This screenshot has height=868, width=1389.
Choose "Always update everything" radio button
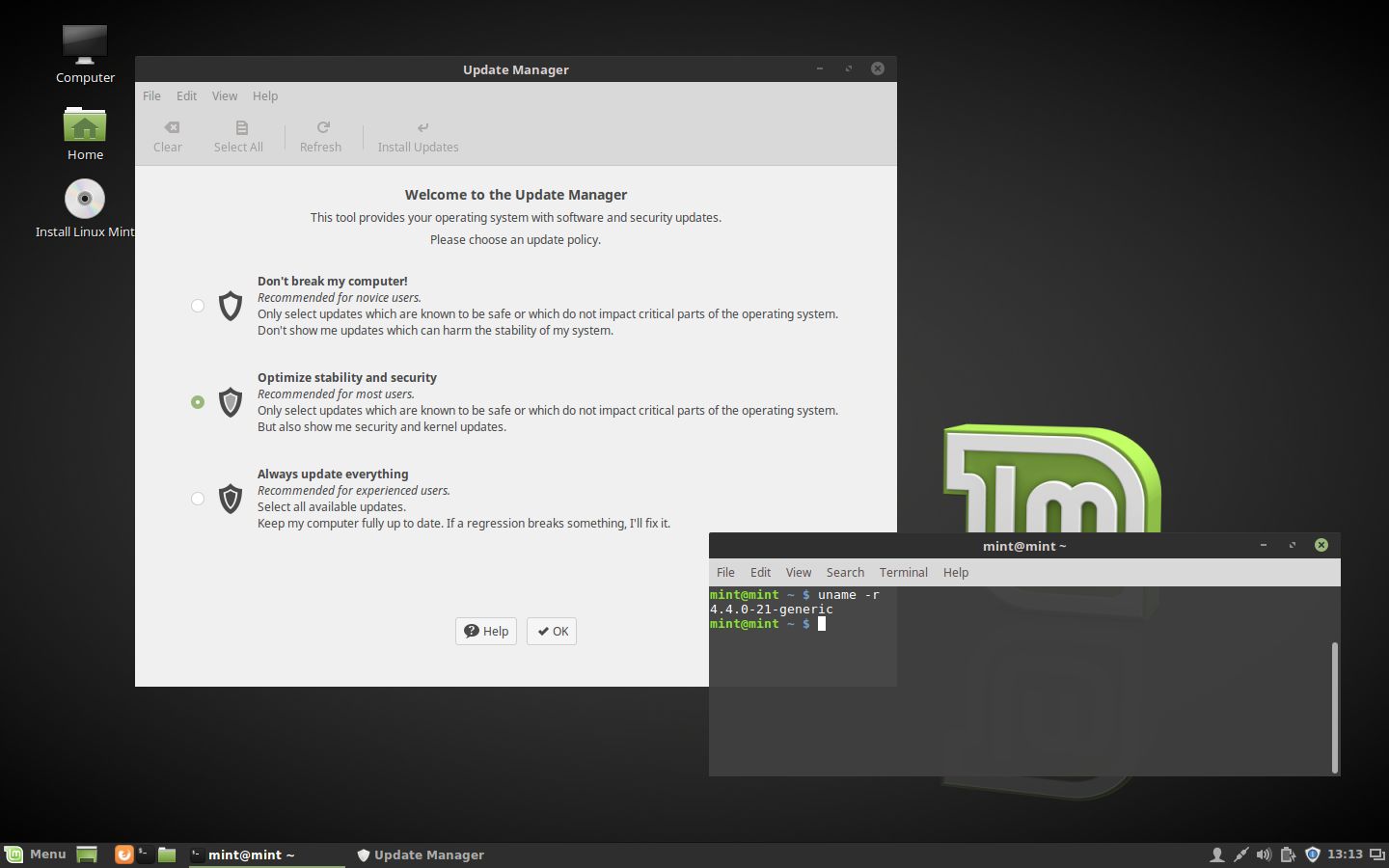198,499
